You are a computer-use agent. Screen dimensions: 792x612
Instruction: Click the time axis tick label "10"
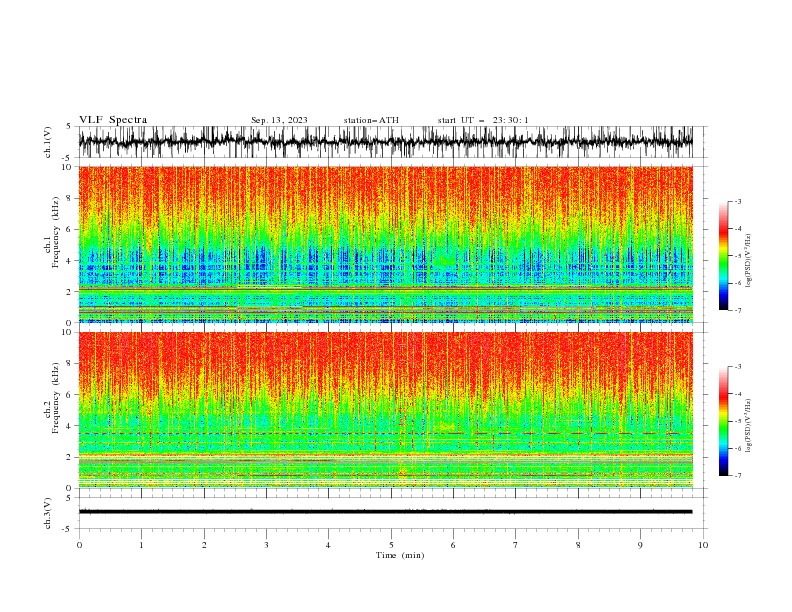(x=703, y=545)
